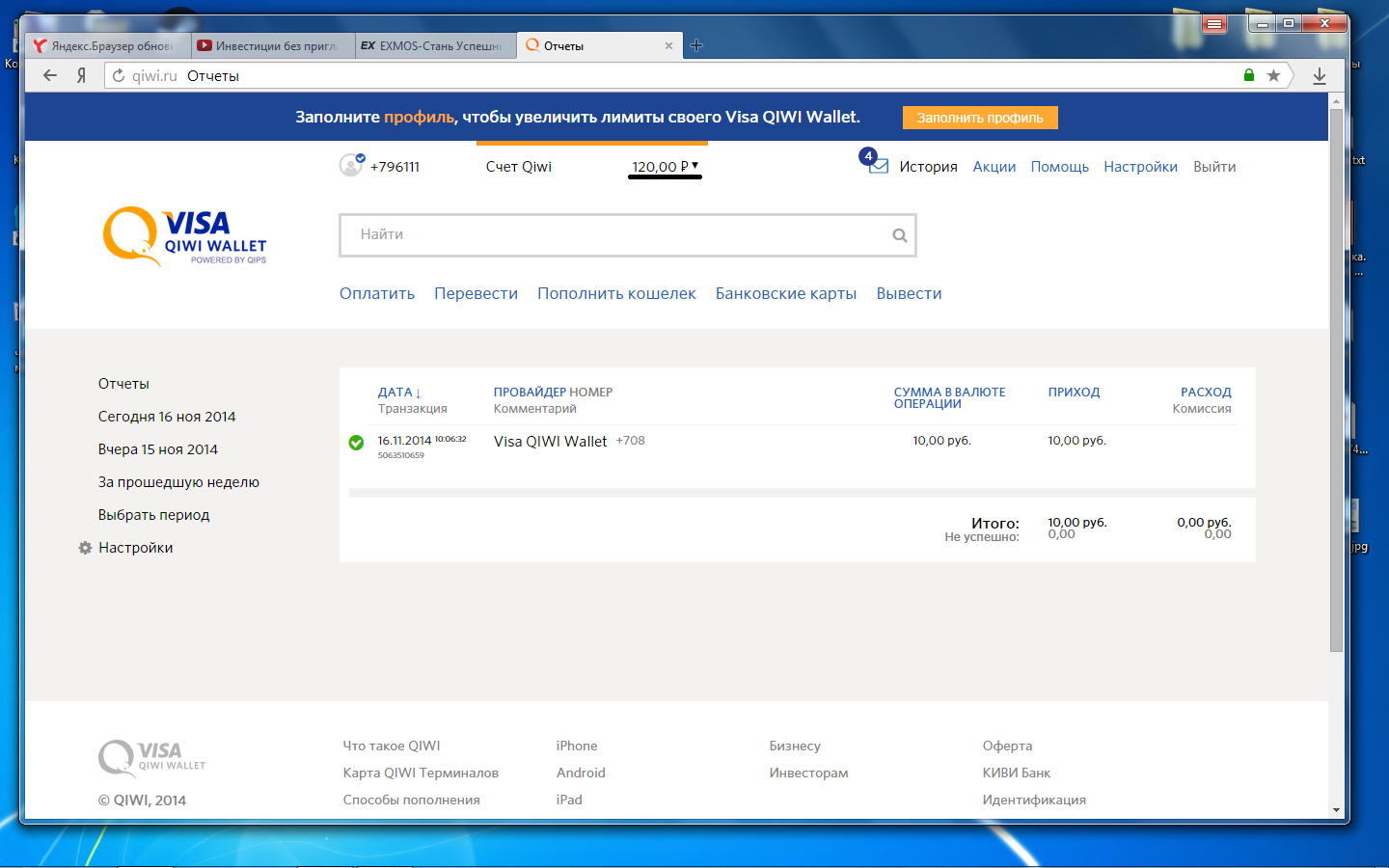Bookmark the page with the star icon

click(x=1274, y=75)
